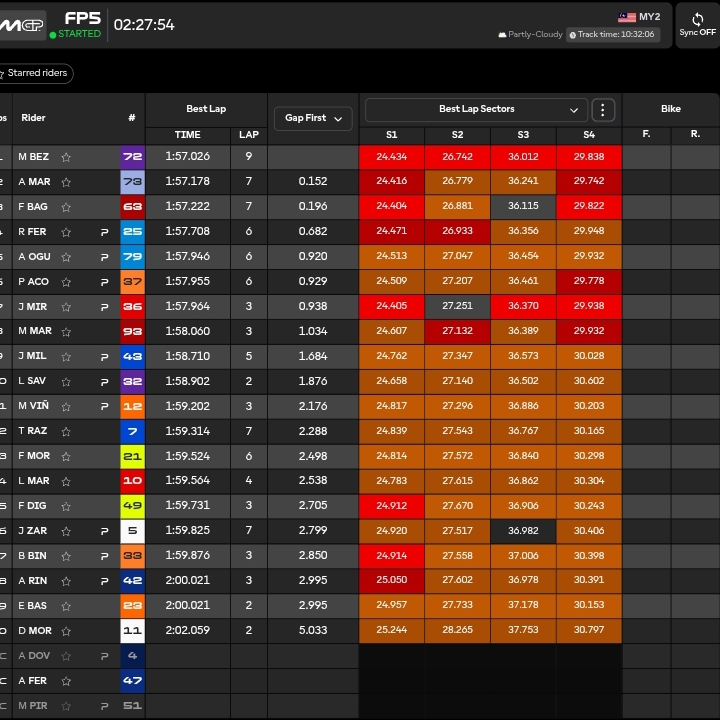
Task: Star rider M BEZ
Action: pyautogui.click(x=66, y=157)
